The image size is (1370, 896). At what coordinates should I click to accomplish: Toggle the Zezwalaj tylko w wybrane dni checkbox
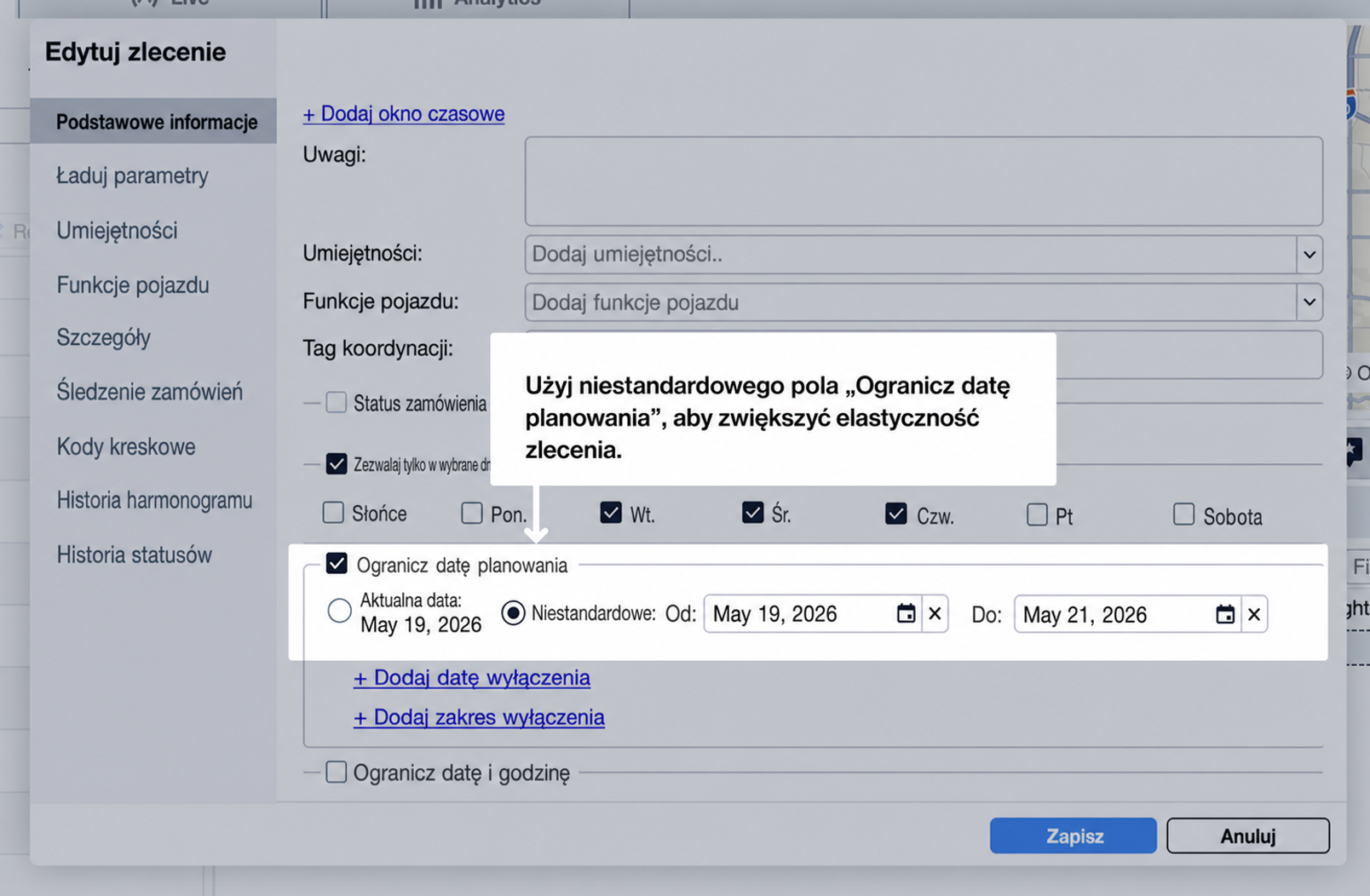pos(337,464)
